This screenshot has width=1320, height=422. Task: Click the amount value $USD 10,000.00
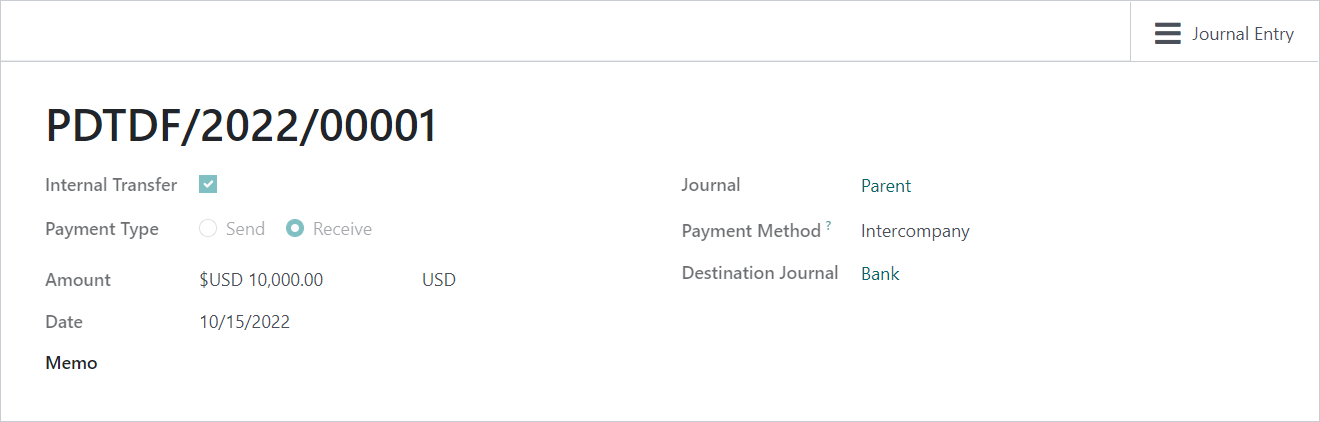pos(261,280)
